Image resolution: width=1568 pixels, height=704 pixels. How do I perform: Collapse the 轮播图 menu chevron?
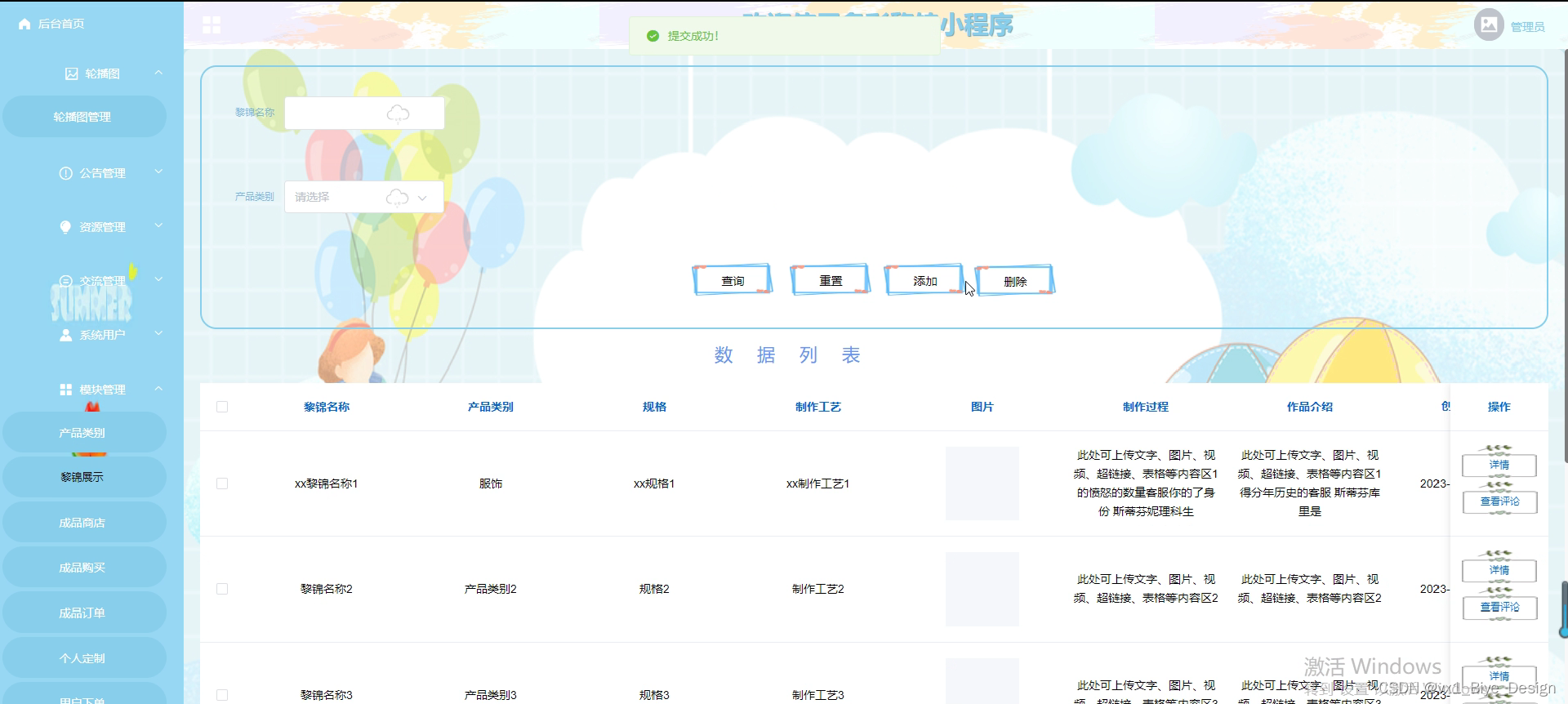tap(158, 73)
